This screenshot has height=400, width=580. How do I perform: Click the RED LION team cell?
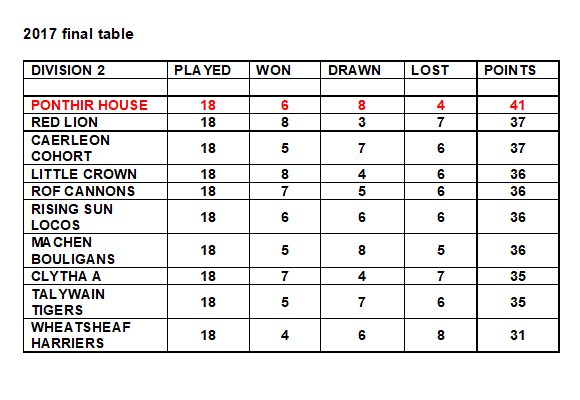click(x=95, y=122)
